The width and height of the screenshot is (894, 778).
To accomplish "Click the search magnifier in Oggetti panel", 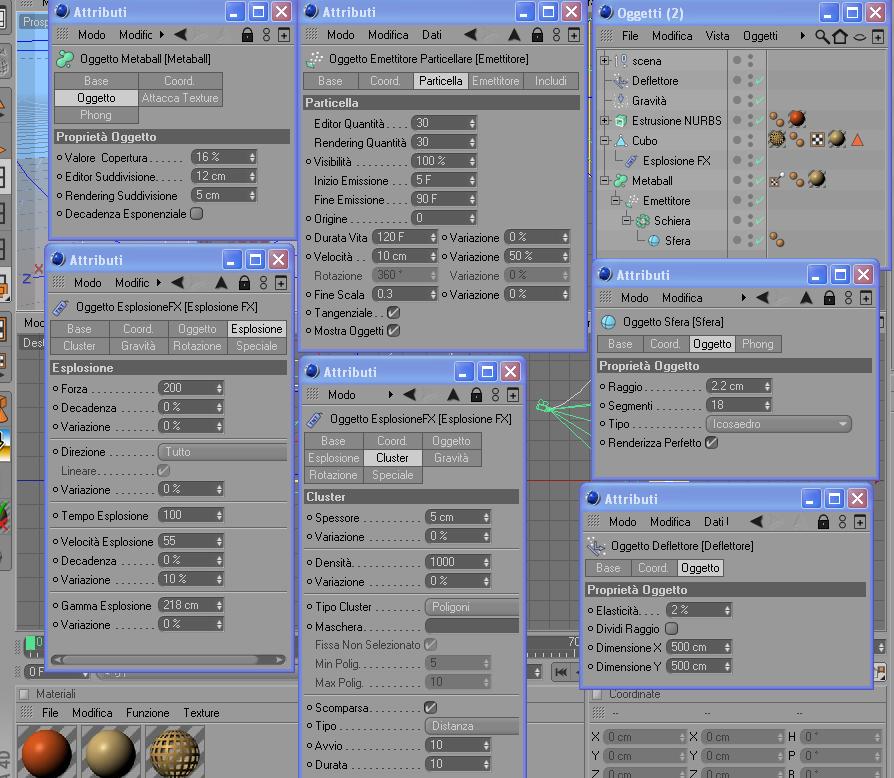I will tap(822, 36).
